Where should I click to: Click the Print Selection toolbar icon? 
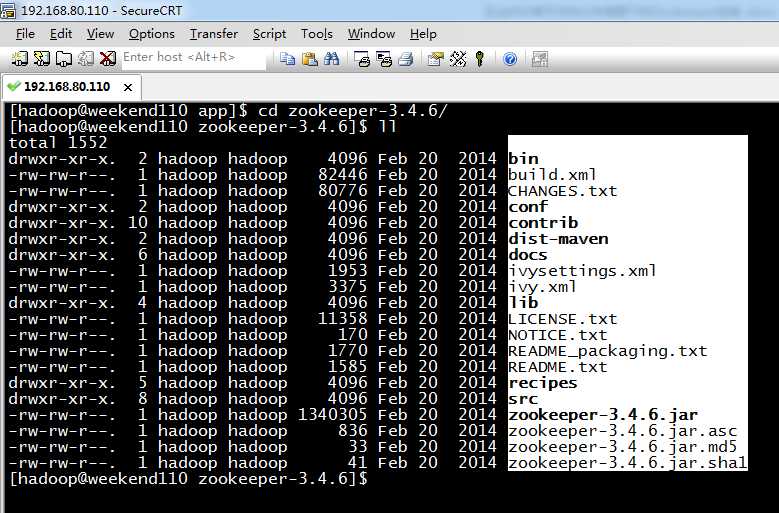tap(384, 59)
